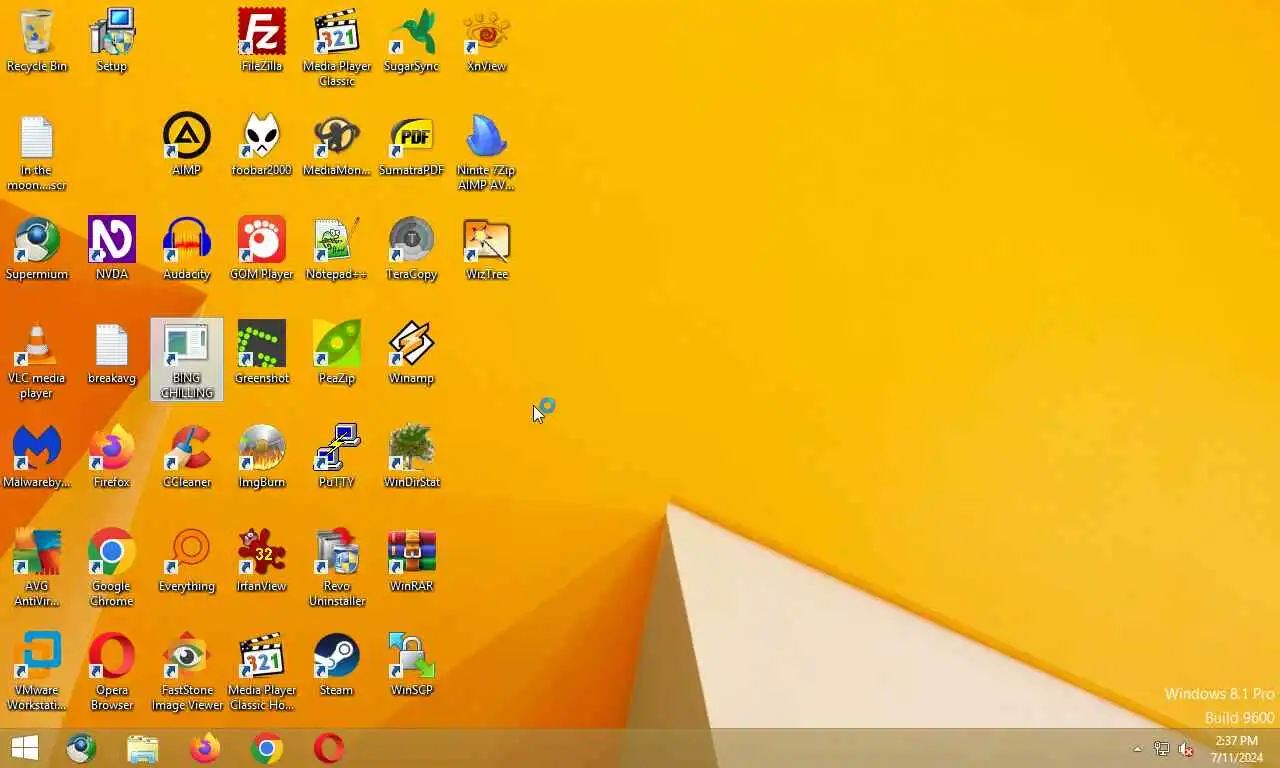Image resolution: width=1280 pixels, height=768 pixels.
Task: Open the Windows Start button
Action: 25,748
